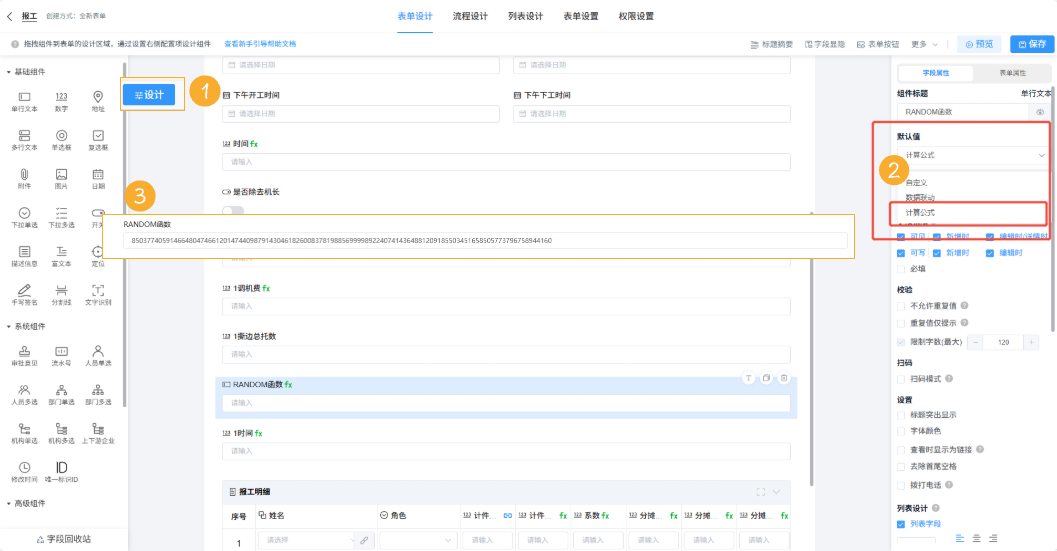The width and height of the screenshot is (1057, 551).
Task: Open the 默认值 计算公式 dropdown
Action: pyautogui.click(x=973, y=155)
